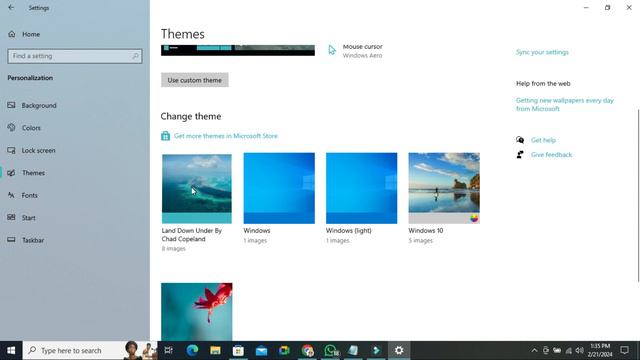Select the red flower theme thumbnail
Screen dimensions: 640x360
tap(197, 311)
